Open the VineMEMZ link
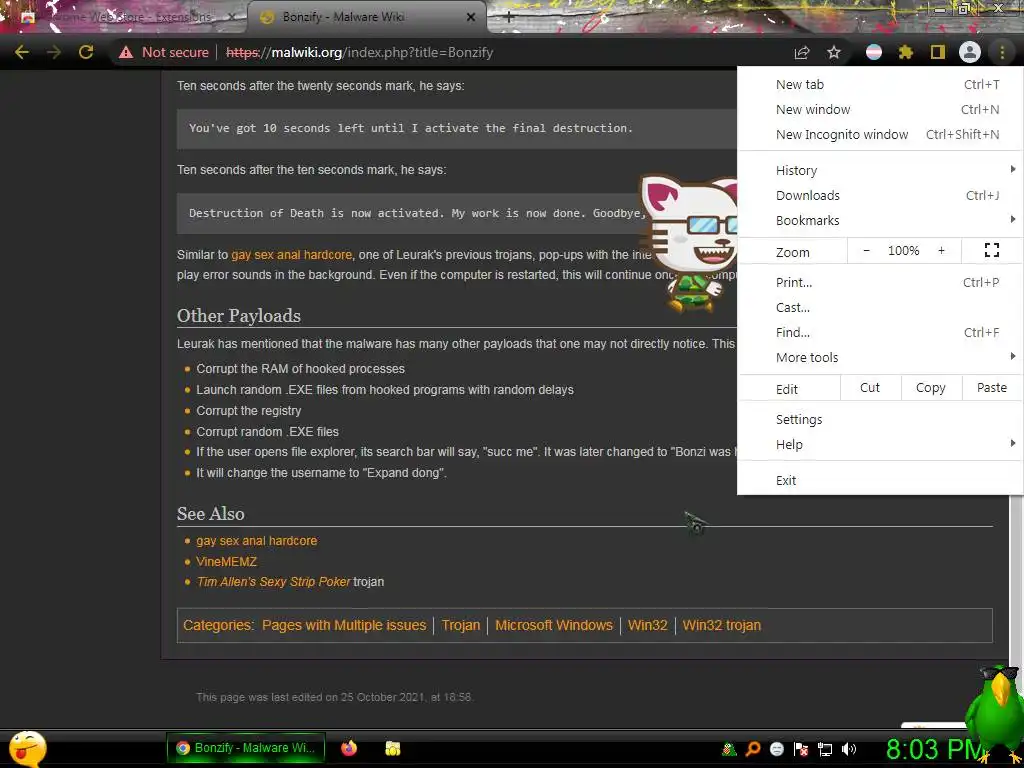1024x768 pixels. [x=227, y=562]
